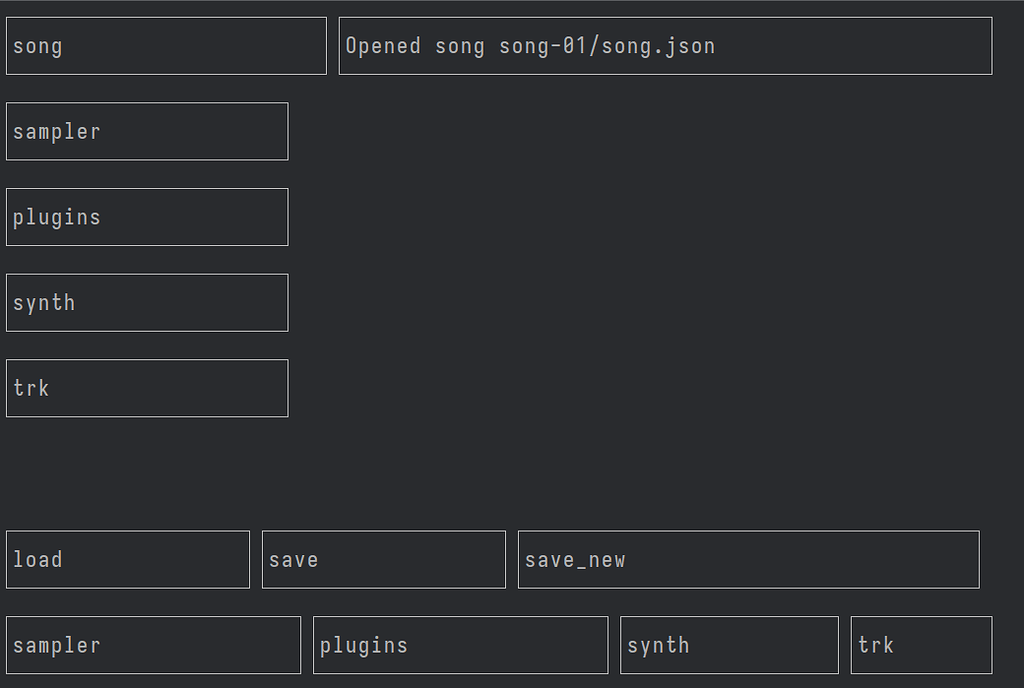Image resolution: width=1024 pixels, height=688 pixels.
Task: Choose plugins entry between sampler and synth
Action: 147,217
